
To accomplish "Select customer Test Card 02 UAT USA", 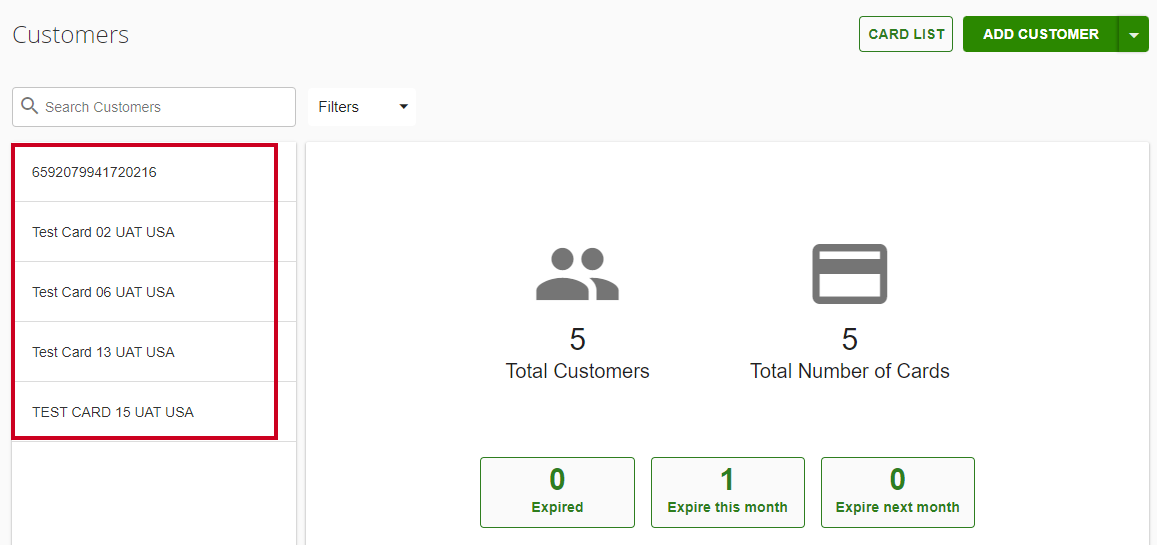I will 154,232.
